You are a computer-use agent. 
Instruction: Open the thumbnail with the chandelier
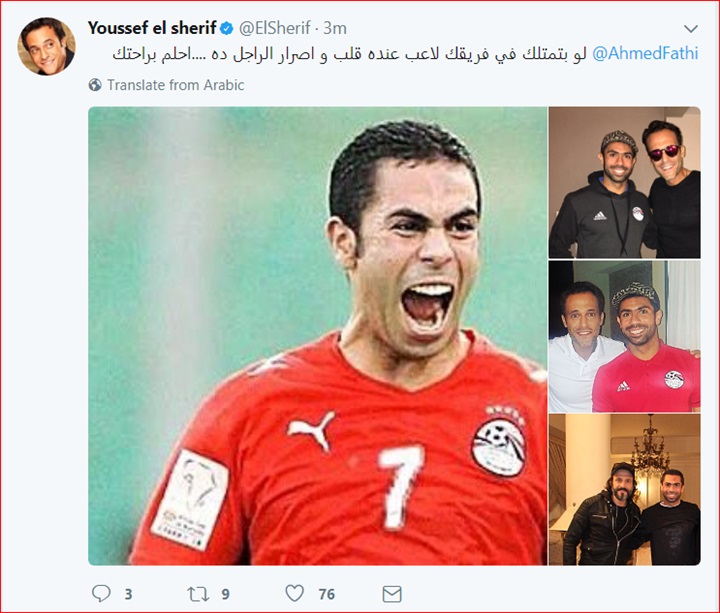(624, 489)
